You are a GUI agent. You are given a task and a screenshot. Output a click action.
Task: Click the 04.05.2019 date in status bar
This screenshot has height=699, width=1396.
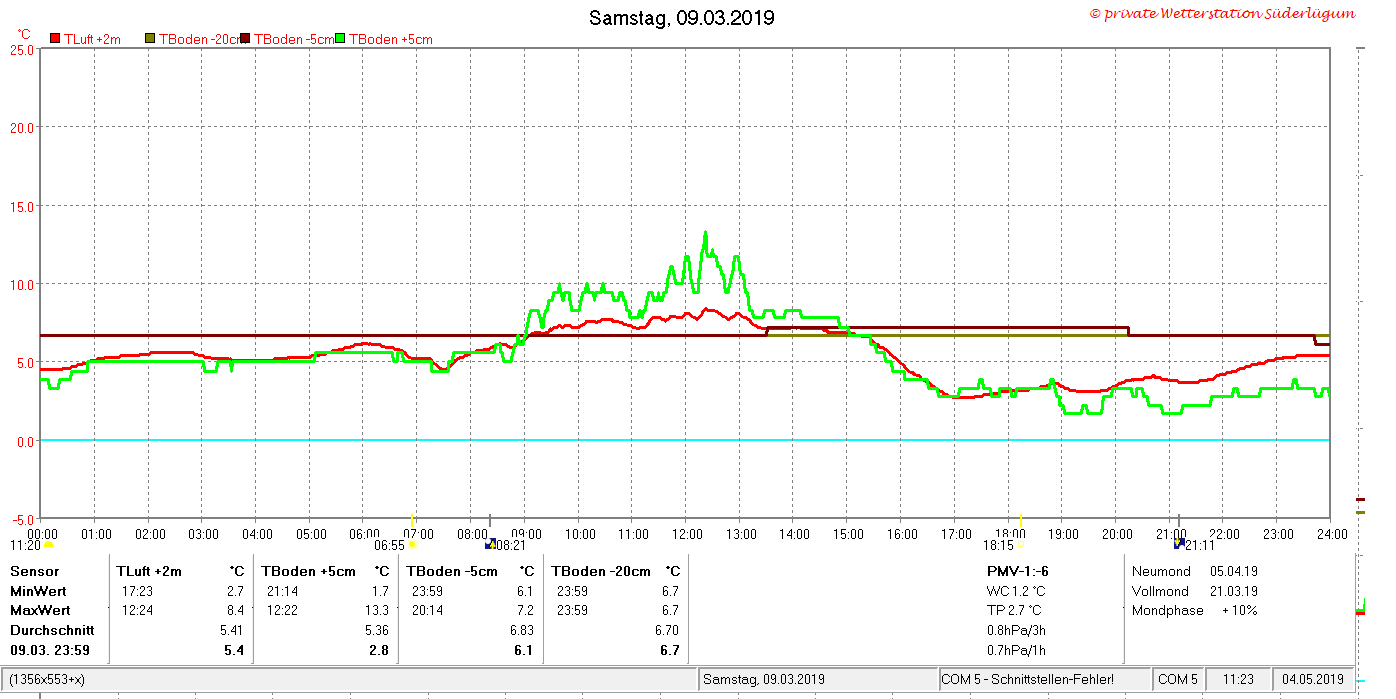(x=1312, y=679)
